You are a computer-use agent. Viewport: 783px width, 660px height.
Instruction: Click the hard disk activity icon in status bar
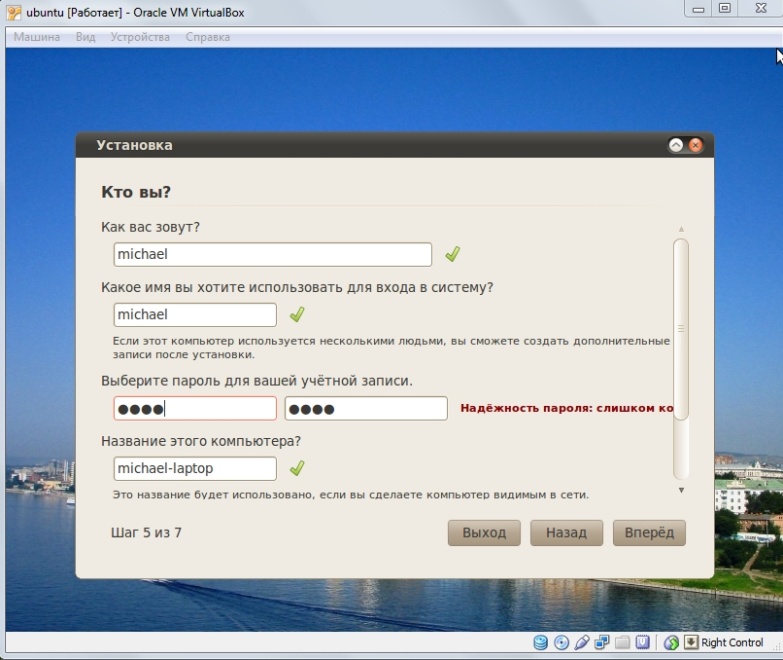tap(540, 642)
